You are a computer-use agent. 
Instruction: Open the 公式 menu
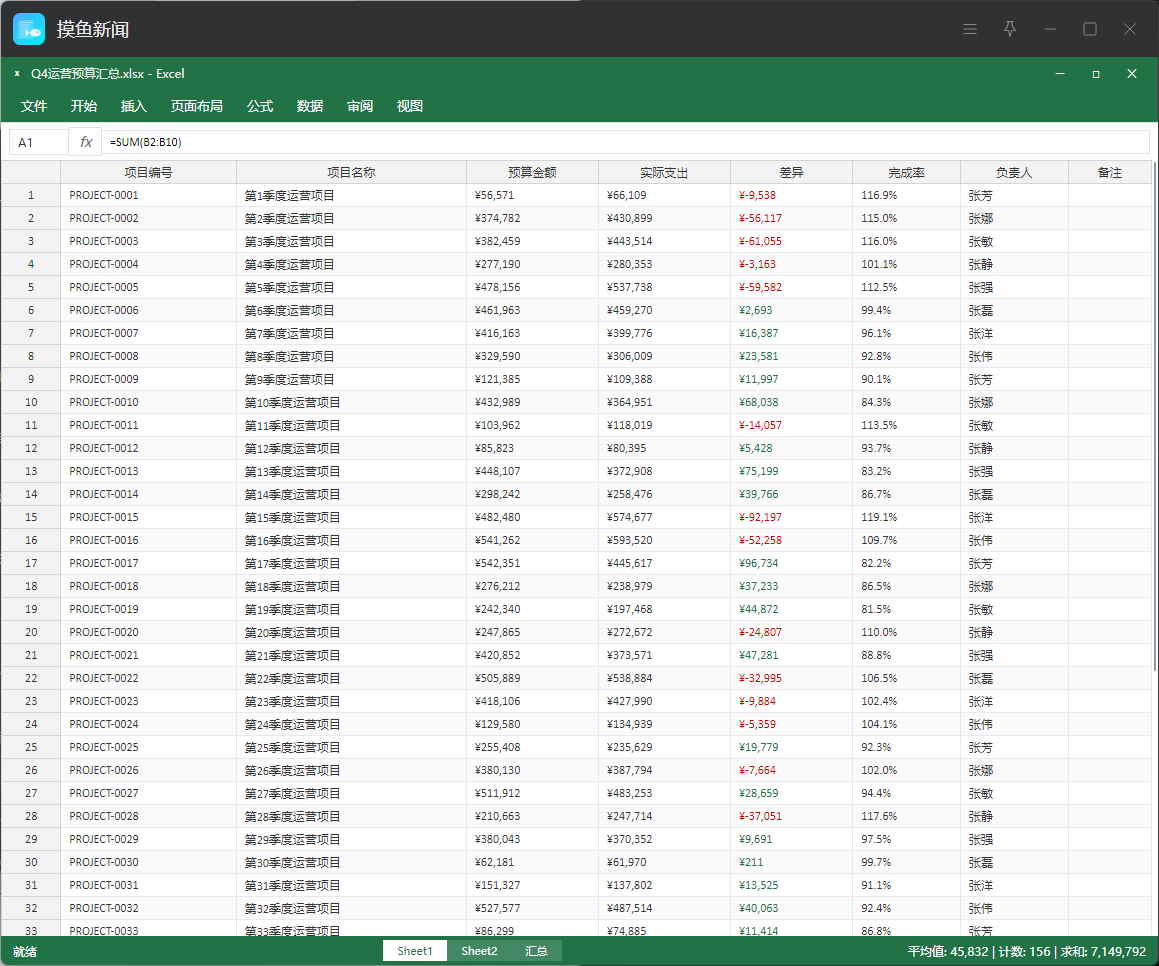tap(260, 106)
